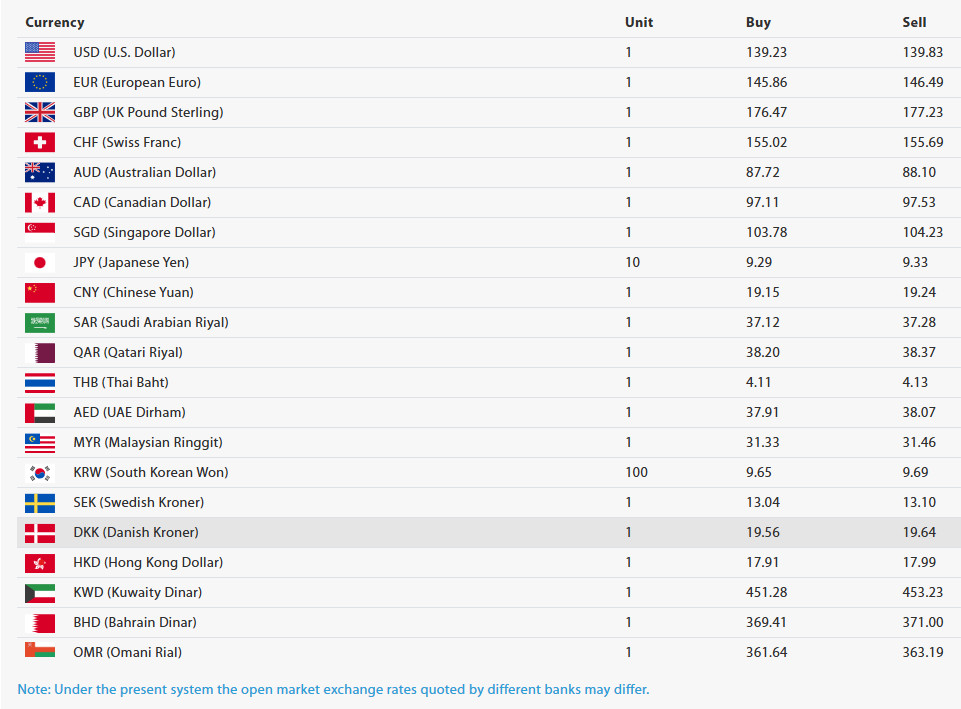Click the Canadian maple leaf flag
Screen dimensions: 961x709
[40, 202]
